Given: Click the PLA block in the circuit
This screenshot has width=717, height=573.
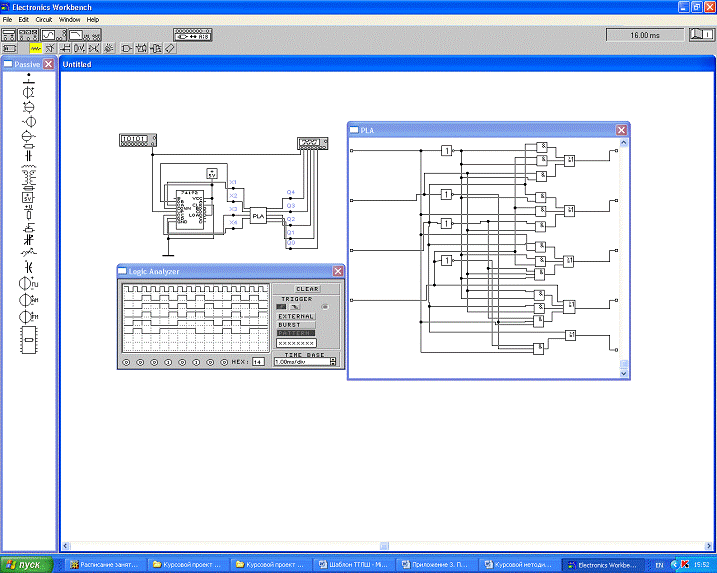Looking at the screenshot, I should click(258, 215).
